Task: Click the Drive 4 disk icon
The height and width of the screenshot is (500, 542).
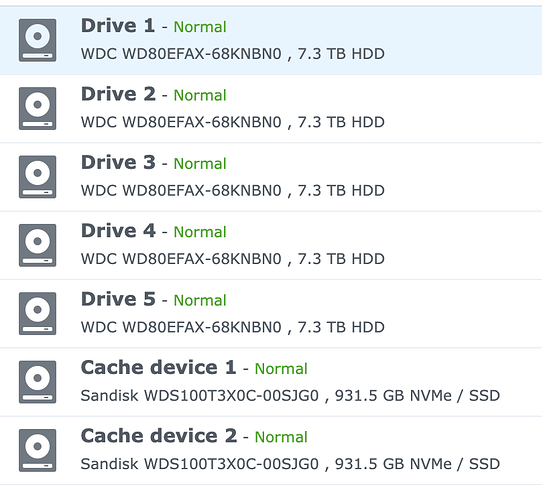Action: coord(37,245)
